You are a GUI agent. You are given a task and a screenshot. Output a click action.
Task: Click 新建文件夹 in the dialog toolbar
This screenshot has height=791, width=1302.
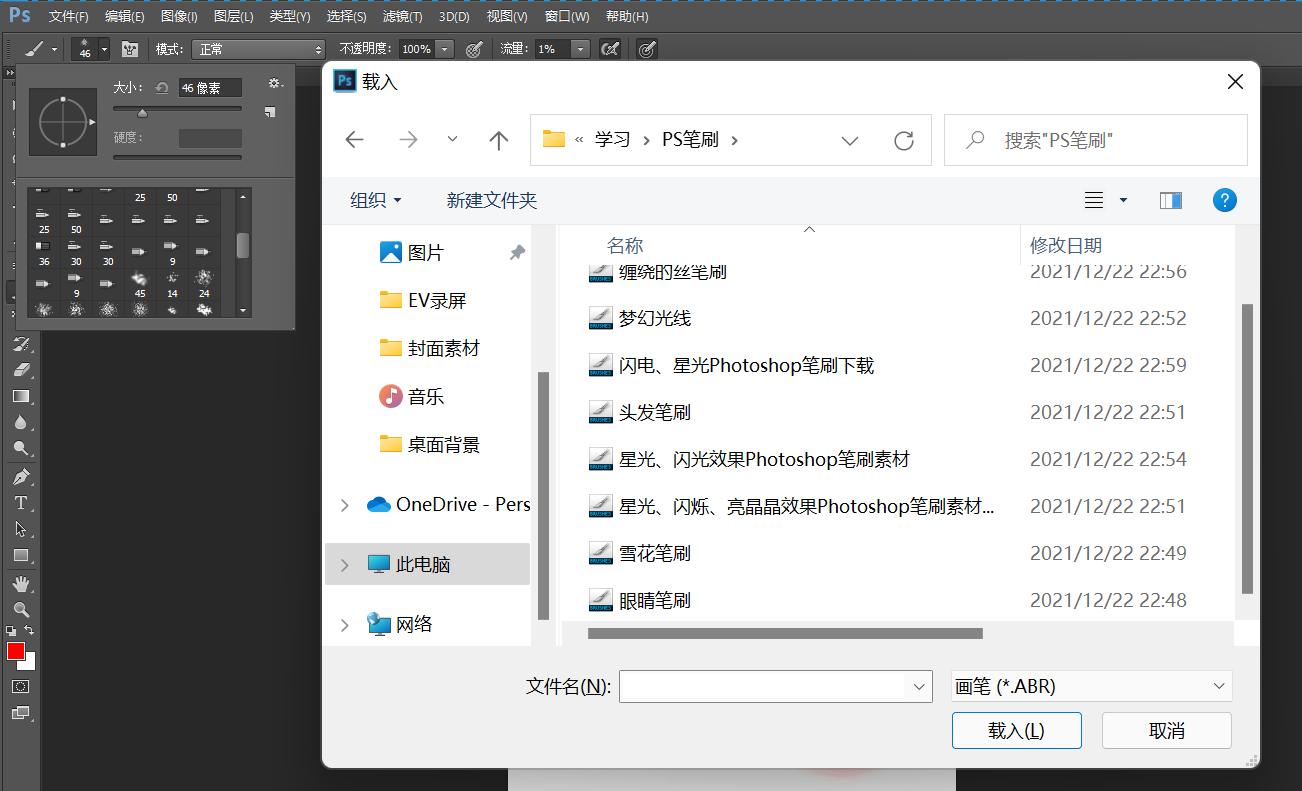coord(492,200)
